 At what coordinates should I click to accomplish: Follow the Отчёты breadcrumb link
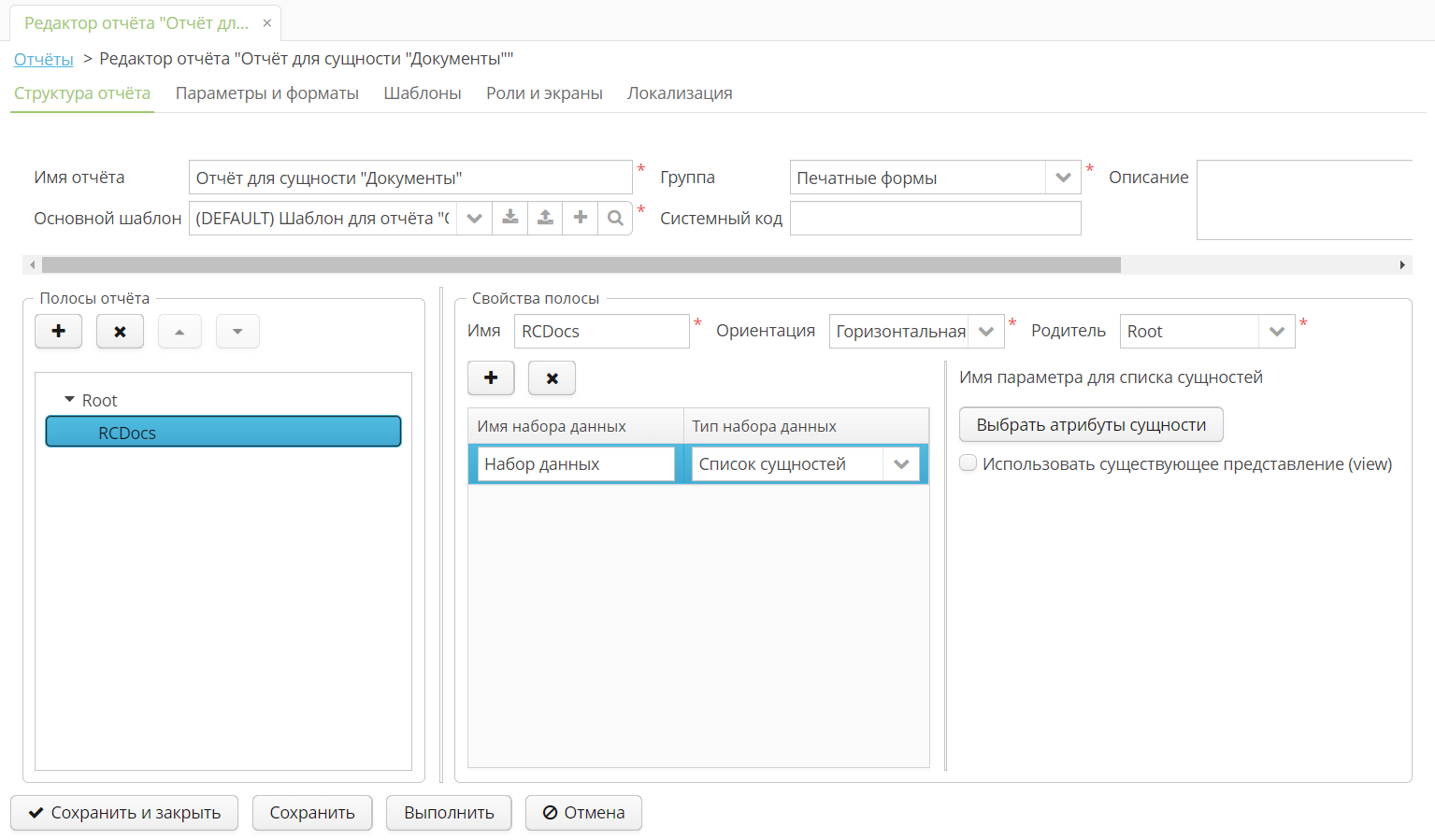[x=43, y=59]
